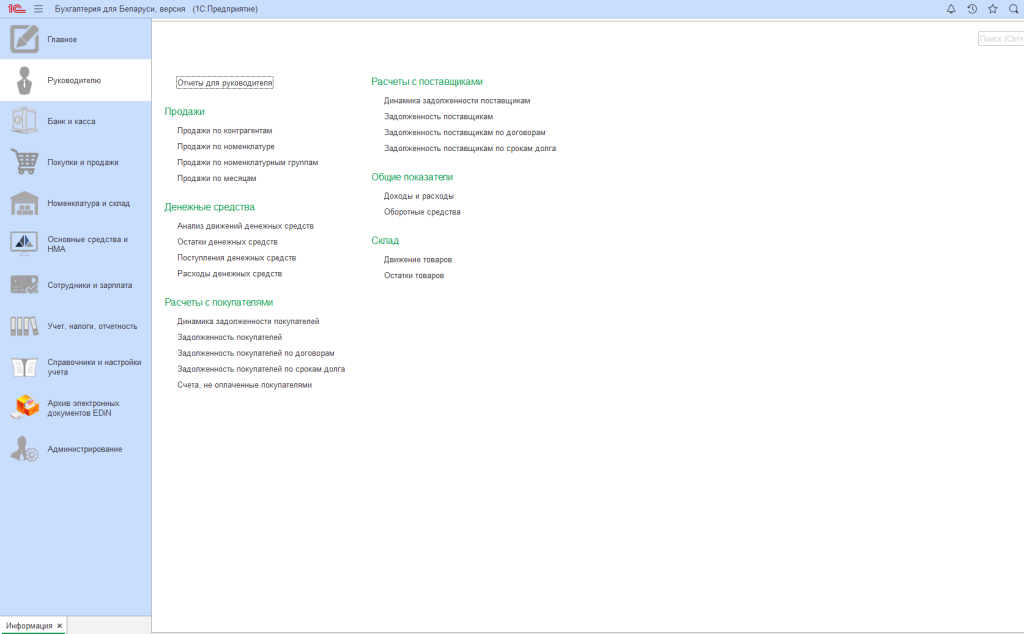
Task: Open favorites star icon
Action: tap(992, 8)
